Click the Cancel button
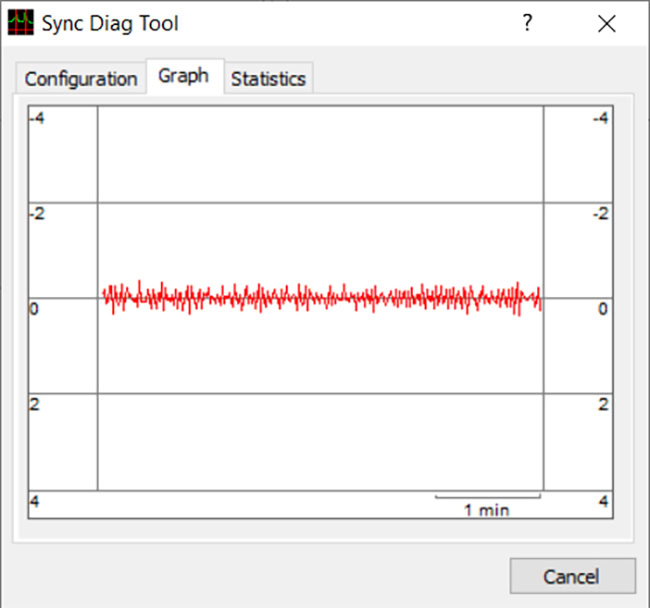 (572, 576)
